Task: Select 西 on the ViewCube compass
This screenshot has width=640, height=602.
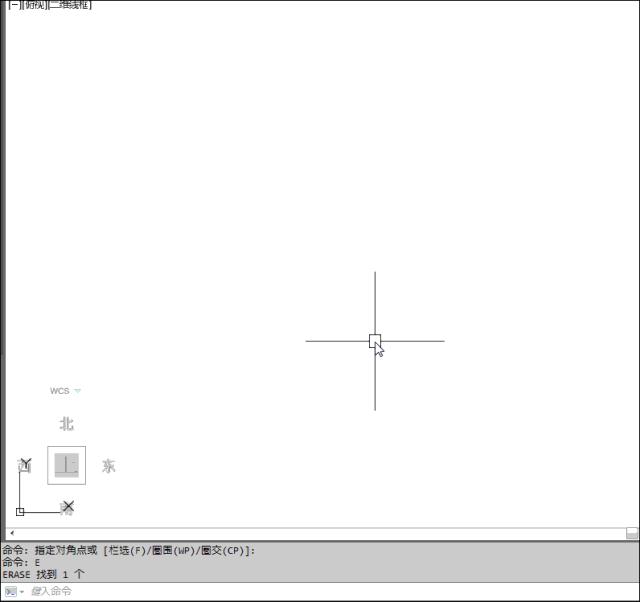Action: tap(24, 466)
